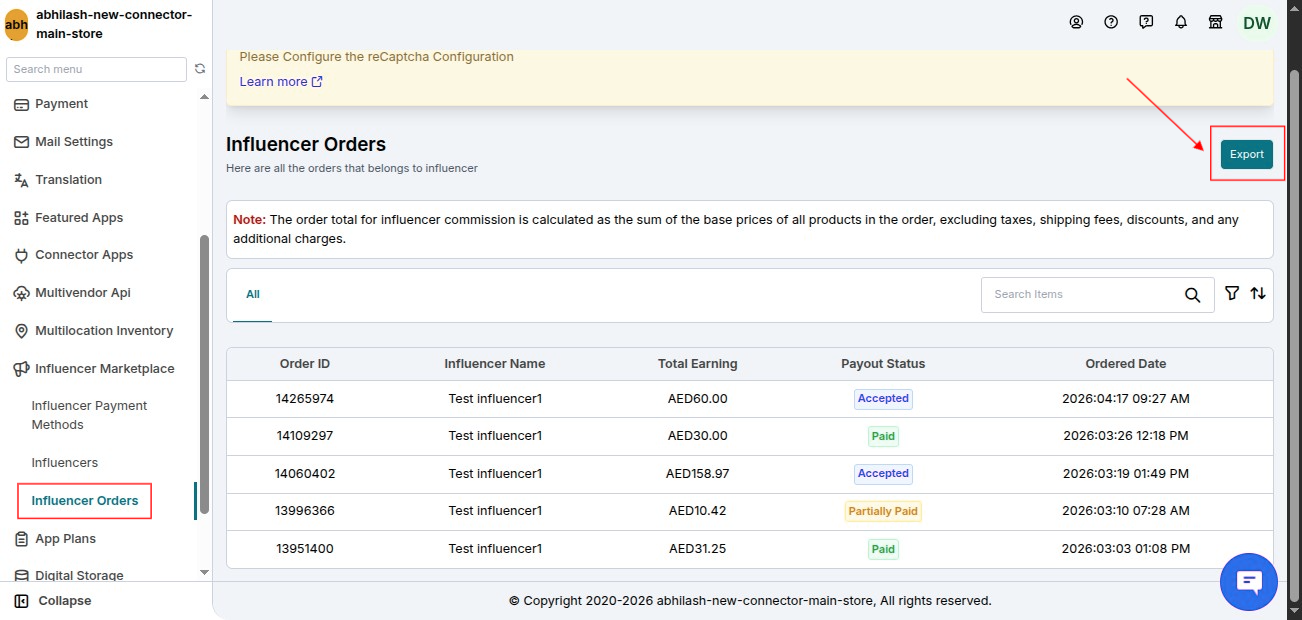Click the Payment card icon in sidebar
This screenshot has height=620, width=1302.
21,104
